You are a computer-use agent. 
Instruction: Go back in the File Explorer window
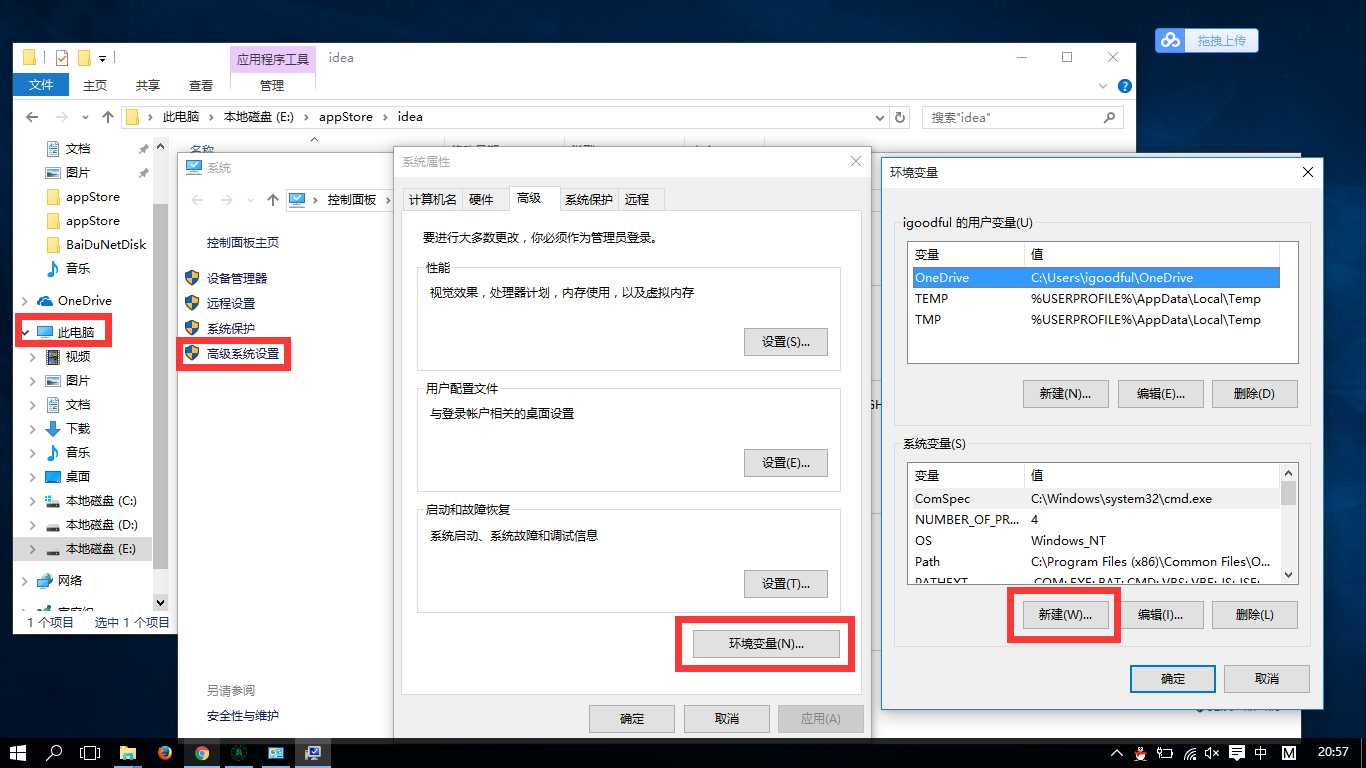32,117
